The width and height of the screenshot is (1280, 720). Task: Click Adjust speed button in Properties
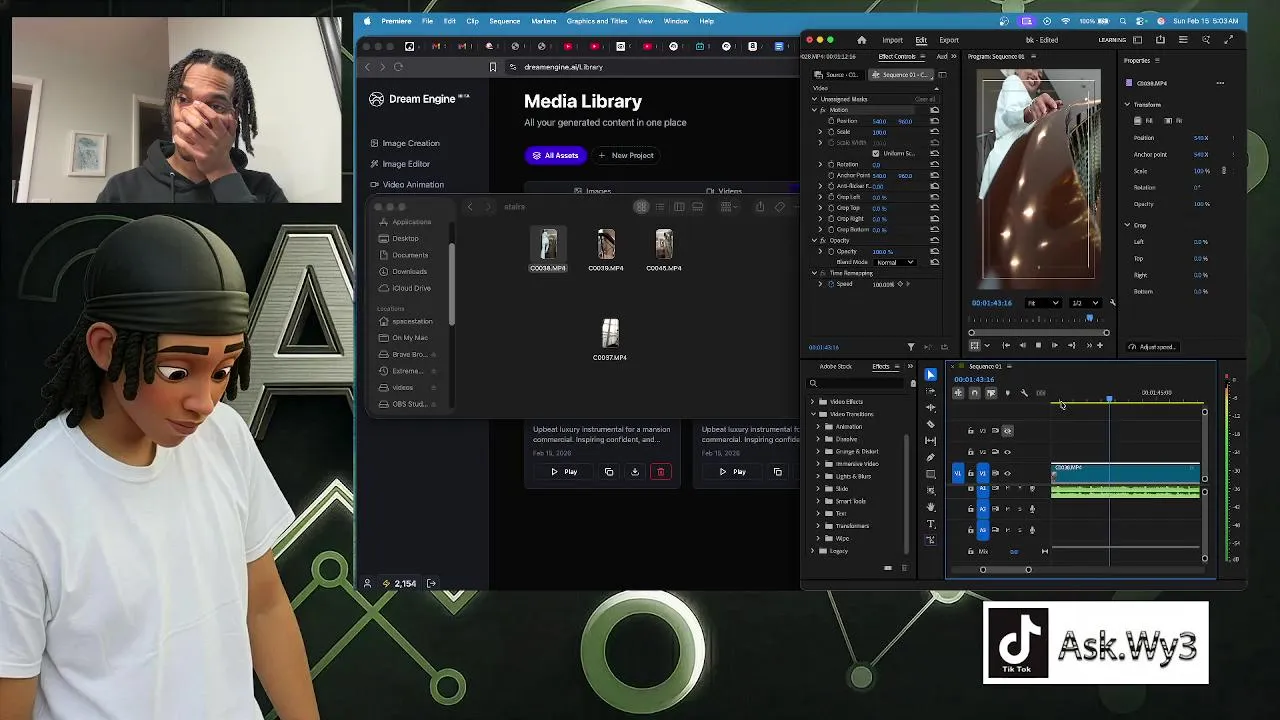[x=1153, y=347]
